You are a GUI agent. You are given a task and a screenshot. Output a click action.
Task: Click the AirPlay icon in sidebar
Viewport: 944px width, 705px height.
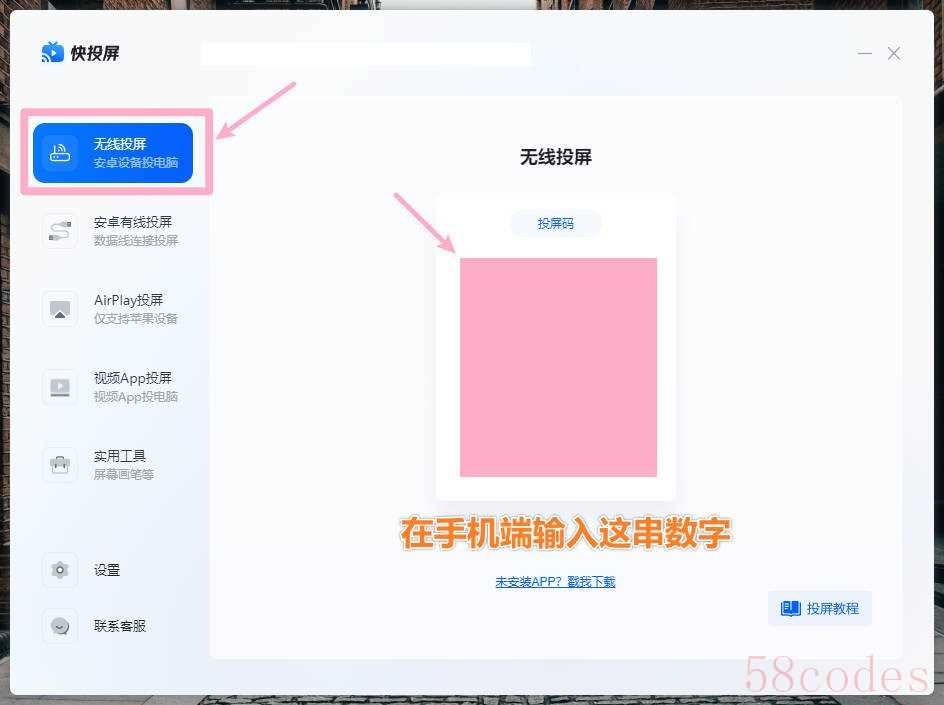tap(60, 309)
